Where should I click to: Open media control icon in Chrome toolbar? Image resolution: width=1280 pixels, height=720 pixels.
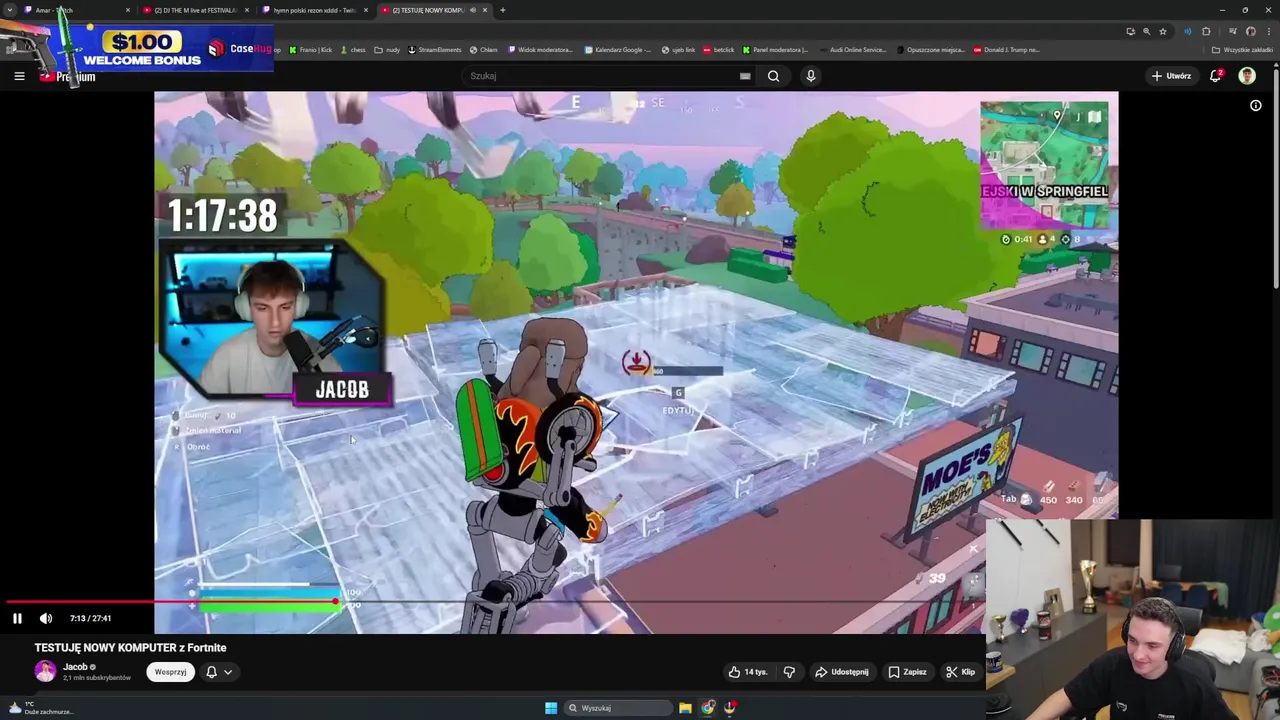click(1232, 31)
